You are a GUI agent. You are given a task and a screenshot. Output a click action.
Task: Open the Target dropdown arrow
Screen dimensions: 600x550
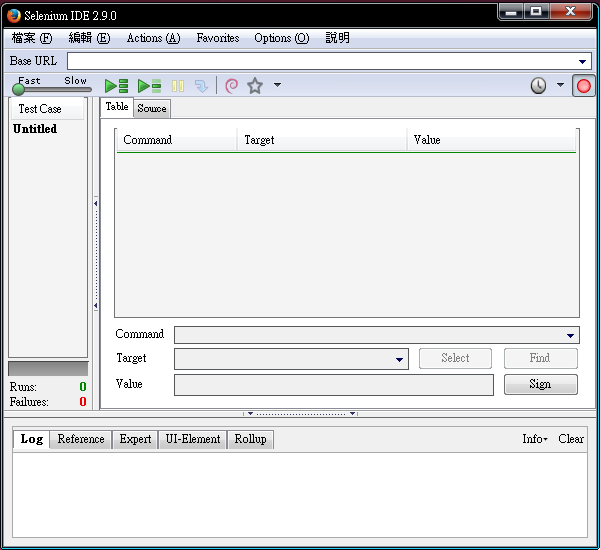399,359
